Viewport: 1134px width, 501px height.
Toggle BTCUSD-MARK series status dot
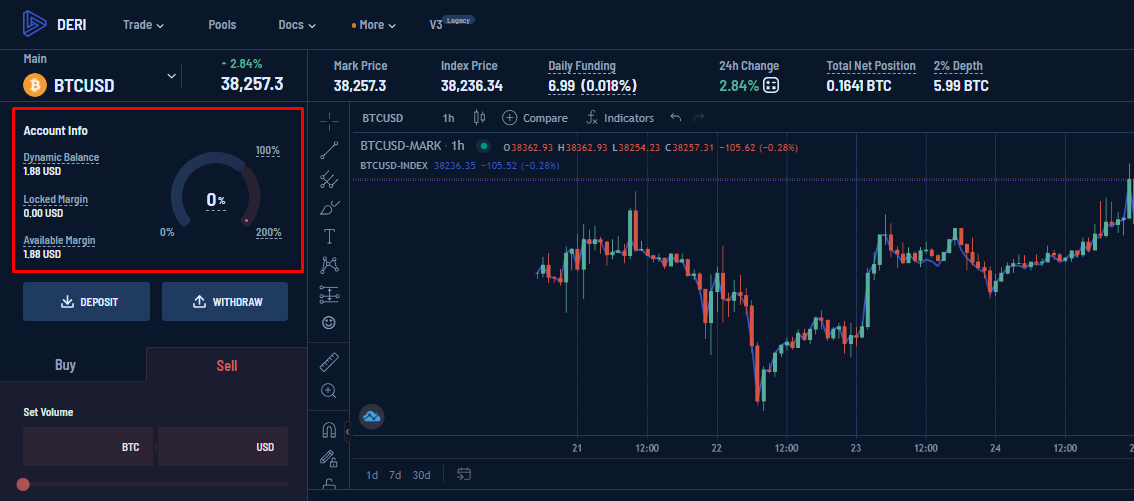tap(483, 146)
